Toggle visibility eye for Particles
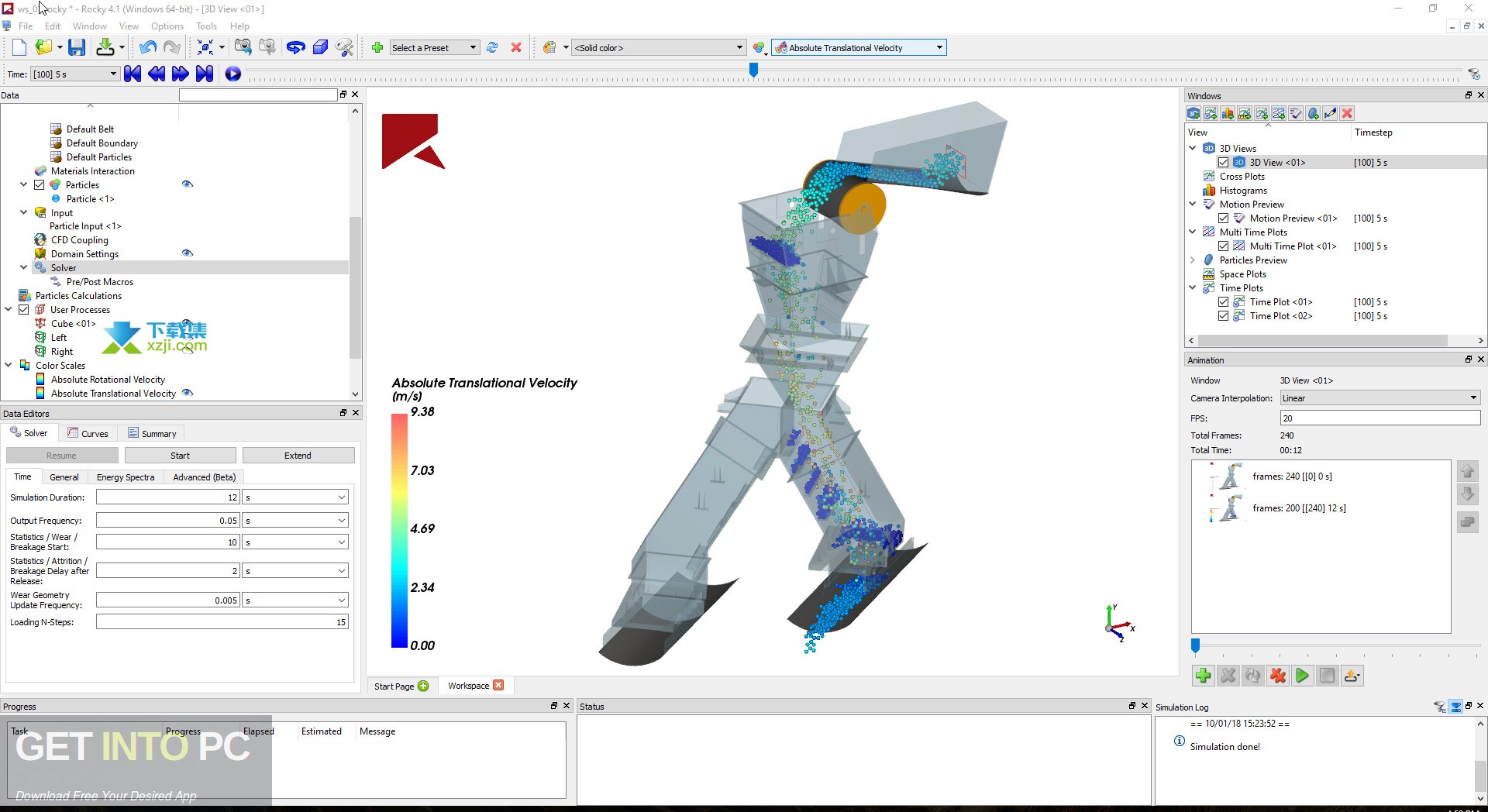Viewport: 1488px width, 812px height. coord(187,184)
